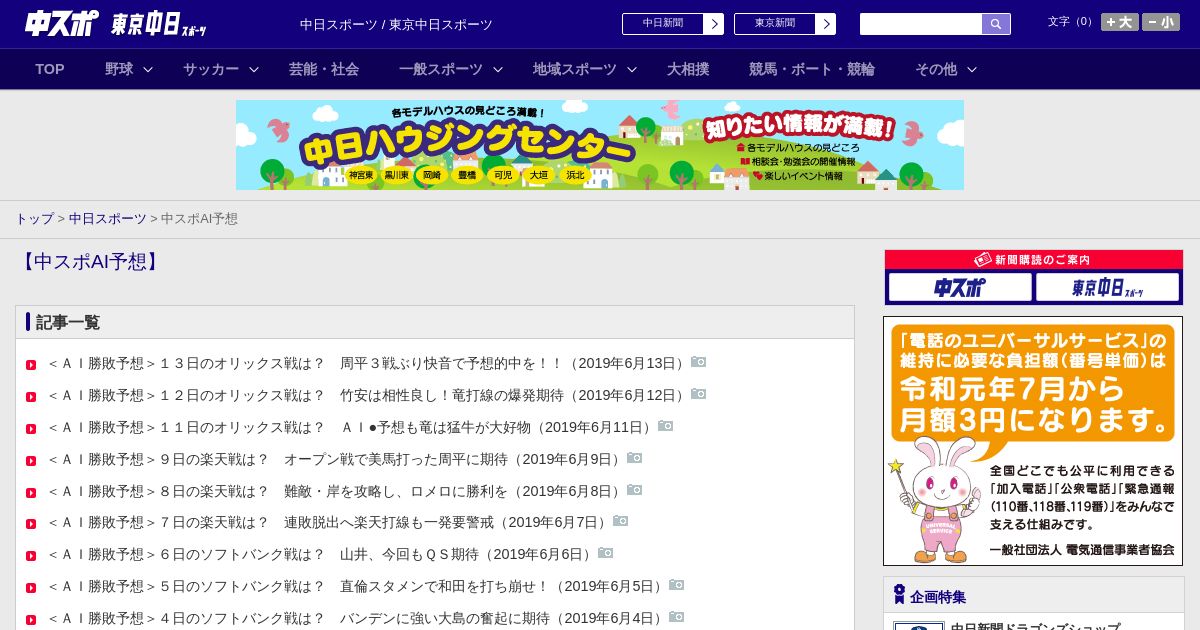
Task: Open the June 11 オリックス戦 article
Action: click(x=352, y=427)
